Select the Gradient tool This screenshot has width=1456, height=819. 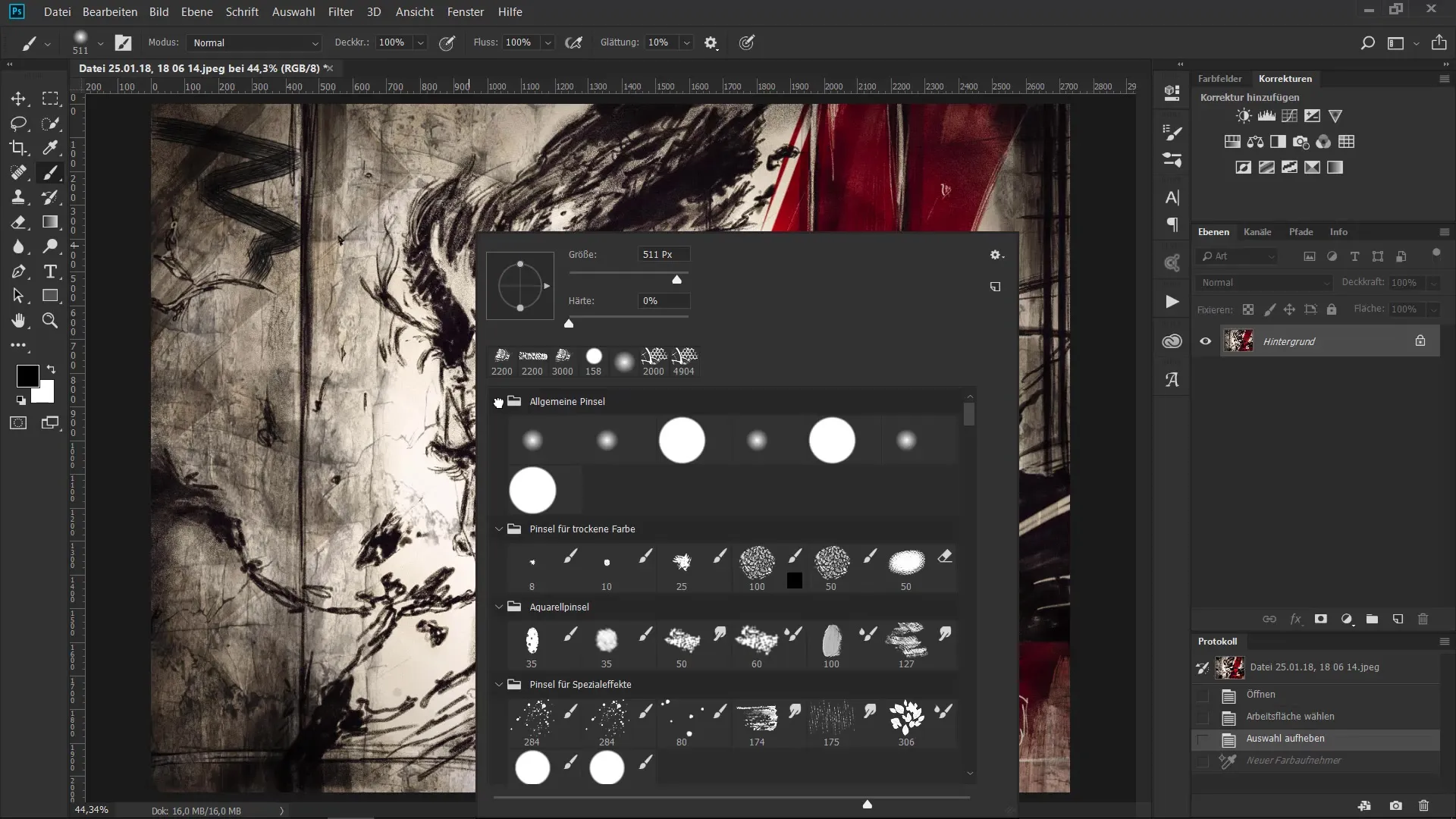tap(50, 222)
